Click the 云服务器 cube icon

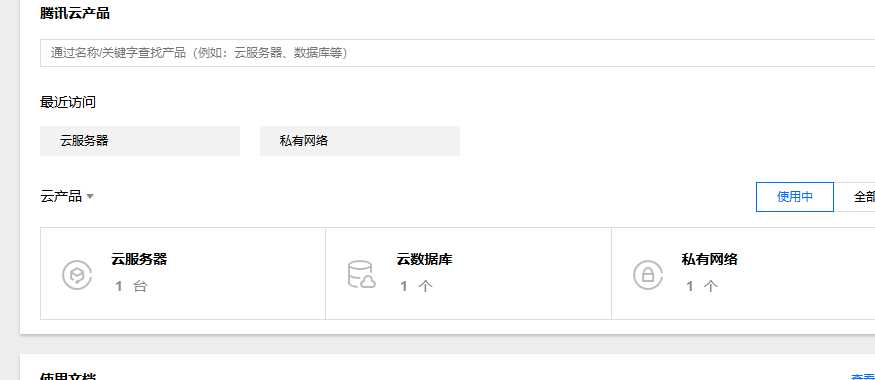(x=76, y=275)
